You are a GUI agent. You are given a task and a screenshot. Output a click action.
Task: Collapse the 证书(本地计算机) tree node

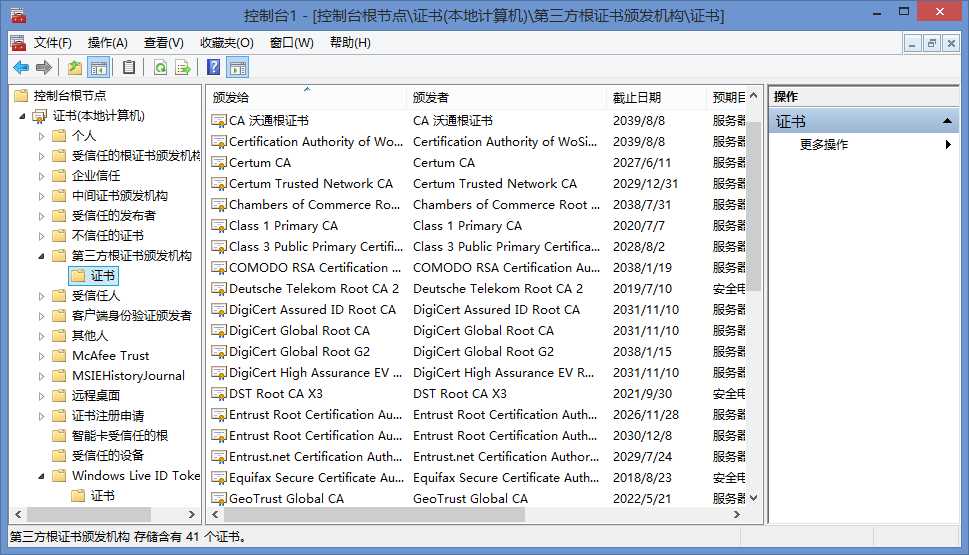22,116
